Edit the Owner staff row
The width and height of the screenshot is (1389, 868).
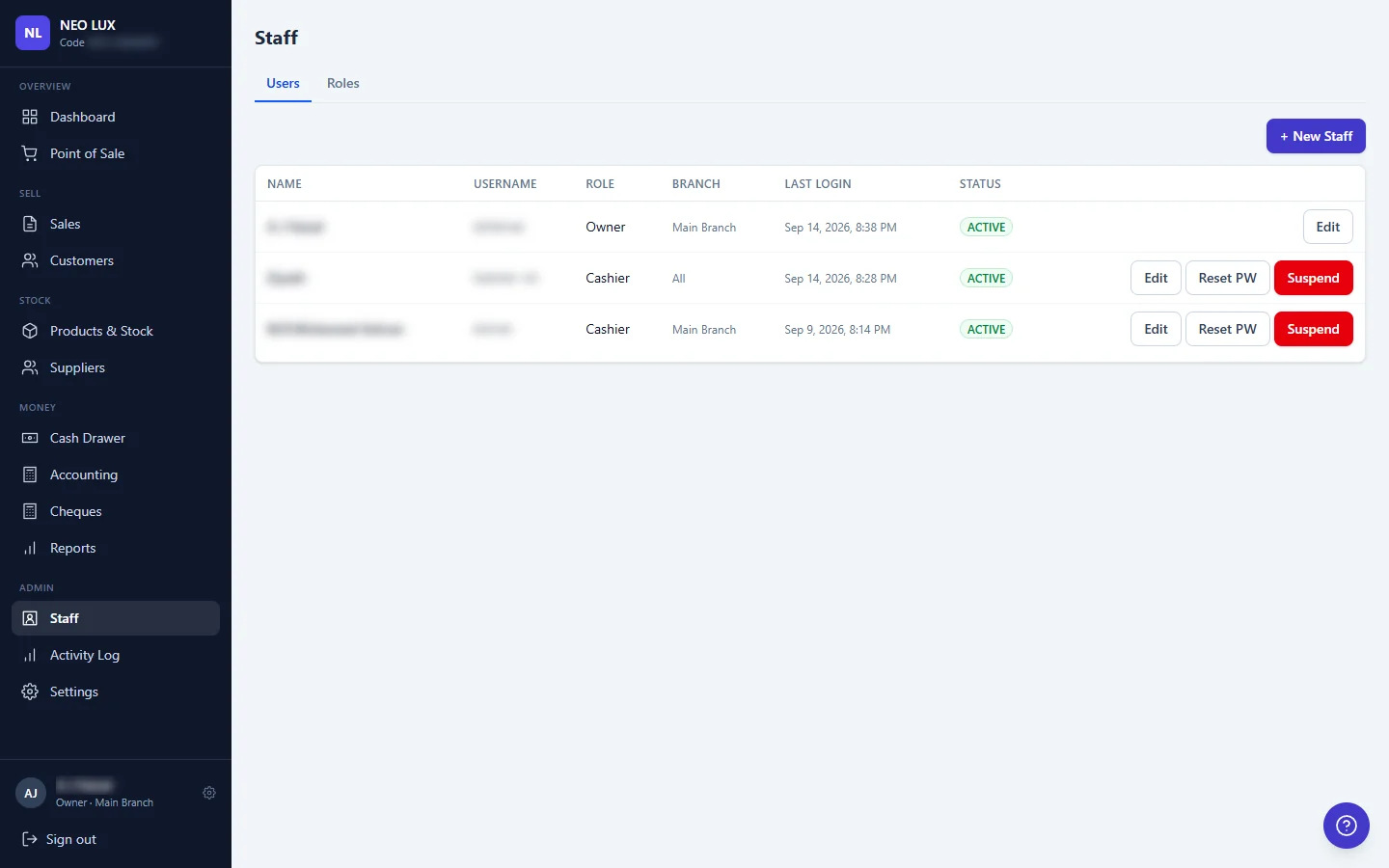point(1328,227)
